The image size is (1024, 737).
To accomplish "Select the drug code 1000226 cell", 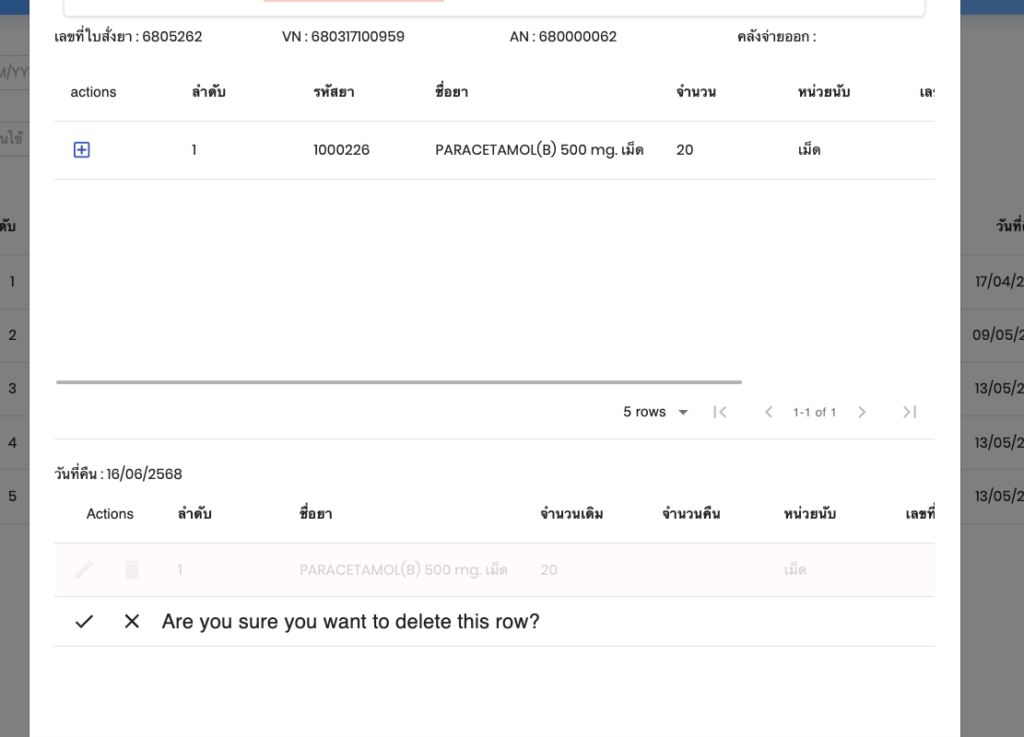I will (x=341, y=150).
